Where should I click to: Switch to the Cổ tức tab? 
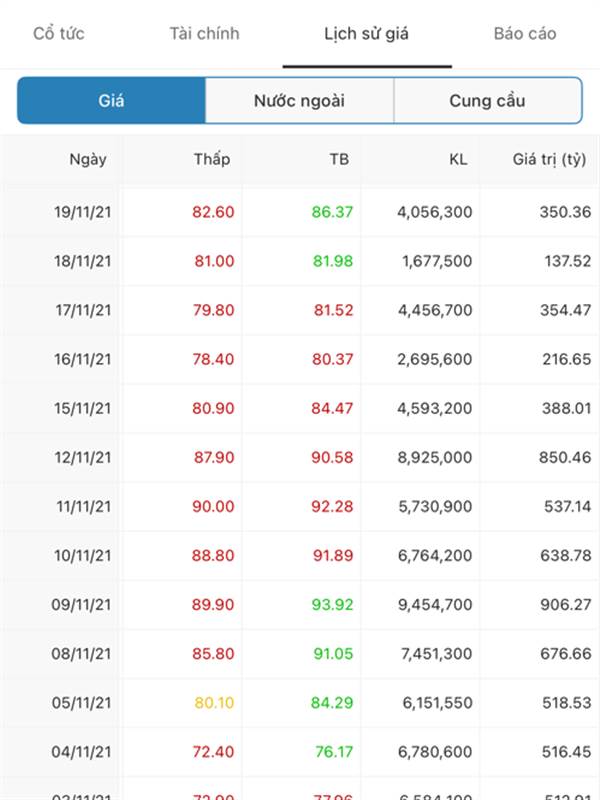click(x=58, y=34)
